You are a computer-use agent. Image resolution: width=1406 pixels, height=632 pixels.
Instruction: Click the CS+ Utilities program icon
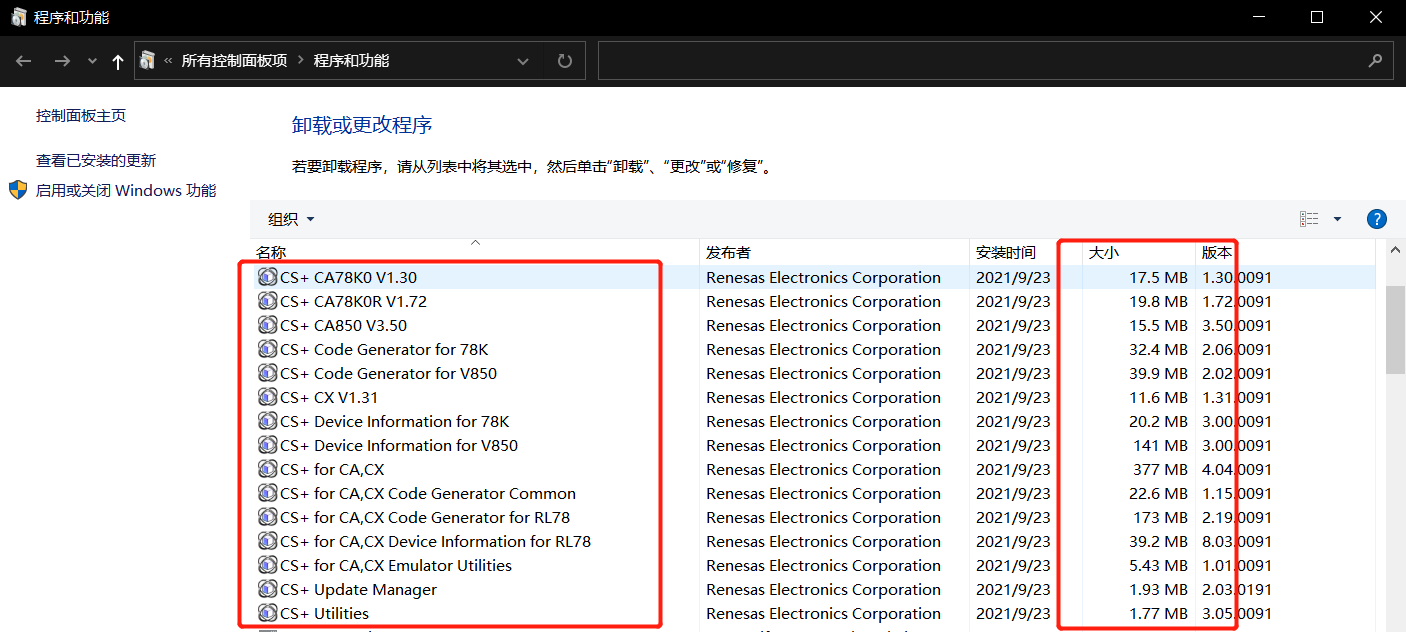(x=266, y=613)
